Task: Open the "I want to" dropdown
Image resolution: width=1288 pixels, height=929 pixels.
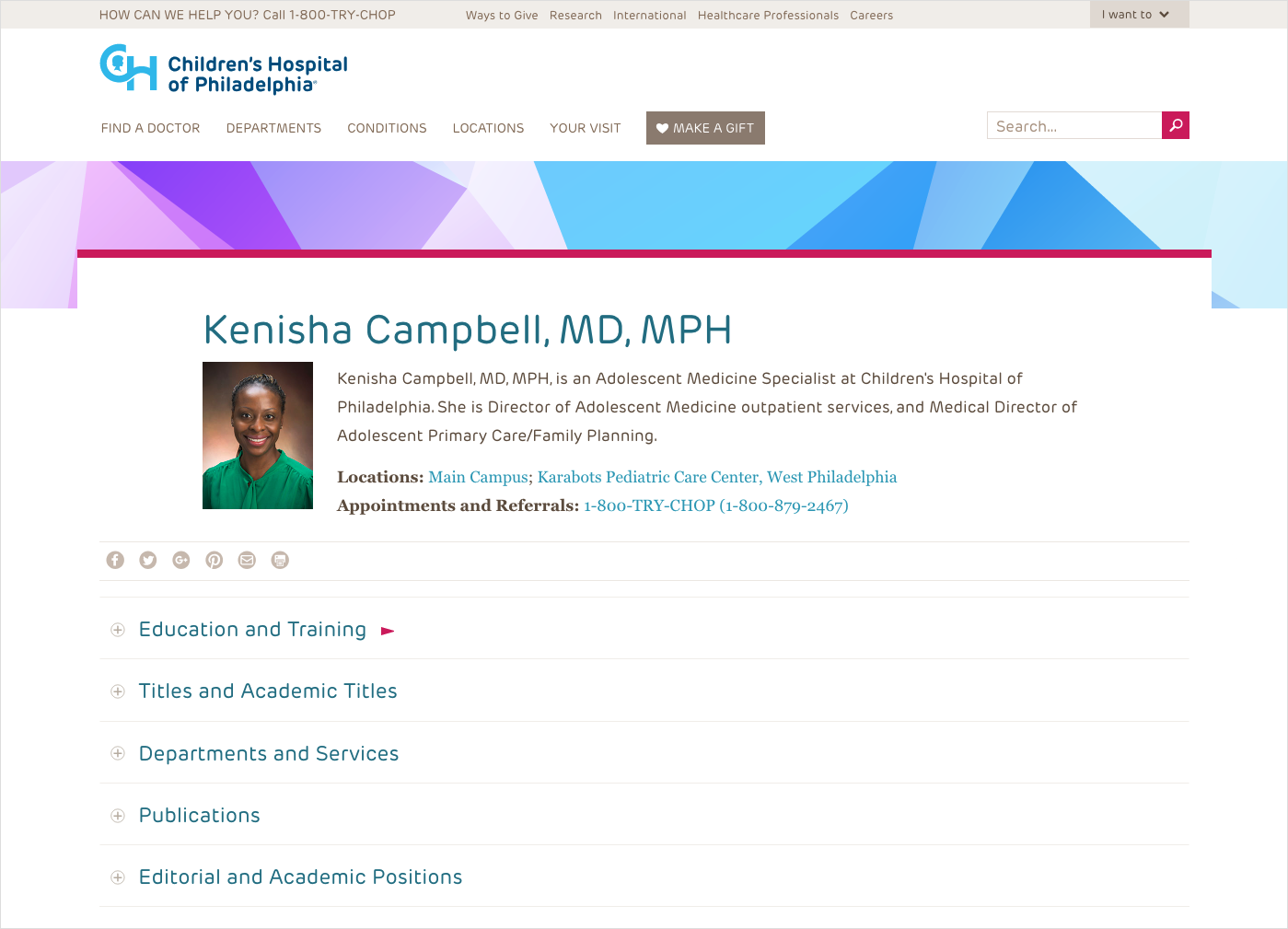Action: pyautogui.click(x=1138, y=15)
